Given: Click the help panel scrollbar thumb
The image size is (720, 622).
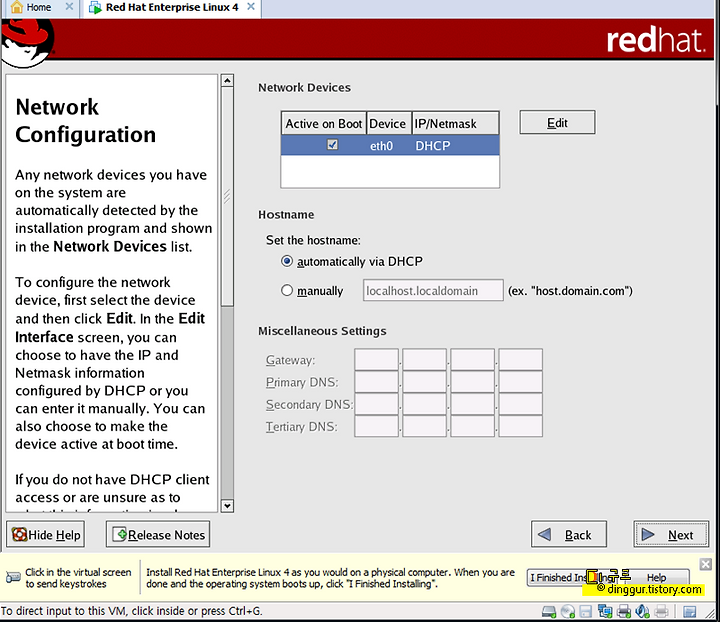Looking at the screenshot, I should pos(227,196).
